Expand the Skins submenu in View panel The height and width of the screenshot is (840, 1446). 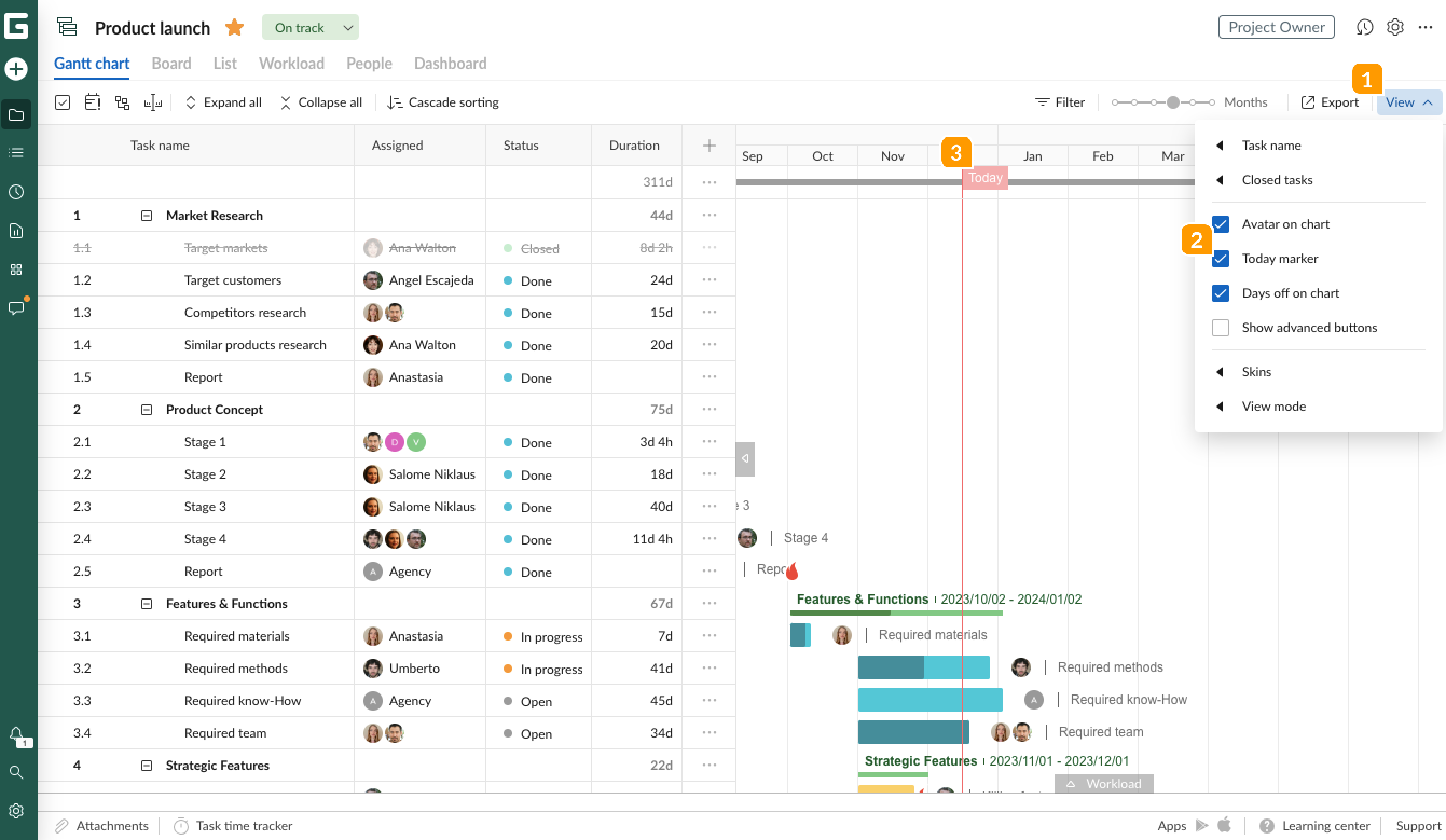point(1257,371)
